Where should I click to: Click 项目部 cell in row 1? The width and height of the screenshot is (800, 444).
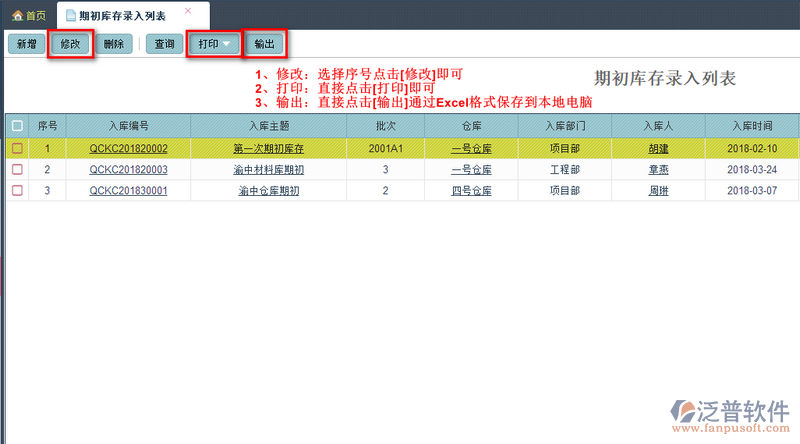[565, 149]
